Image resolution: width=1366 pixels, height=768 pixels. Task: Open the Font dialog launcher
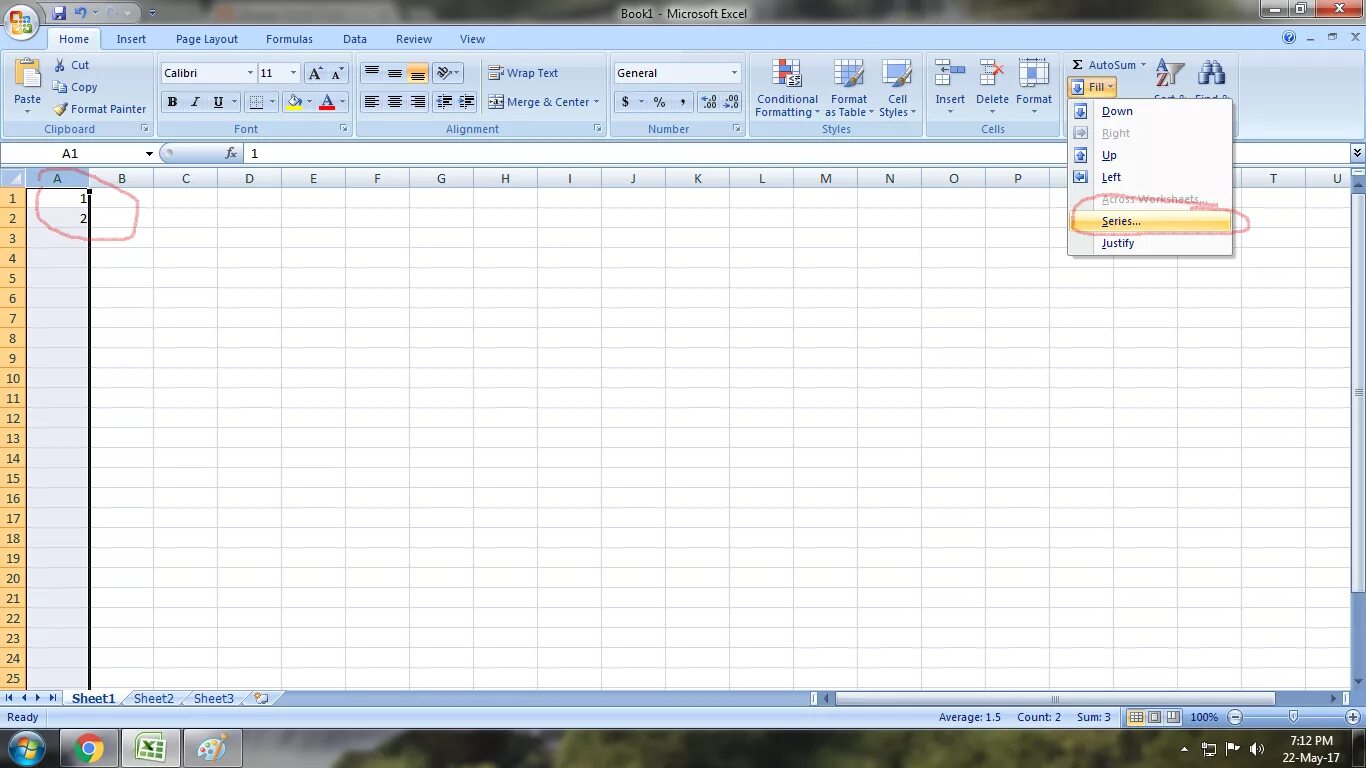coord(344,129)
